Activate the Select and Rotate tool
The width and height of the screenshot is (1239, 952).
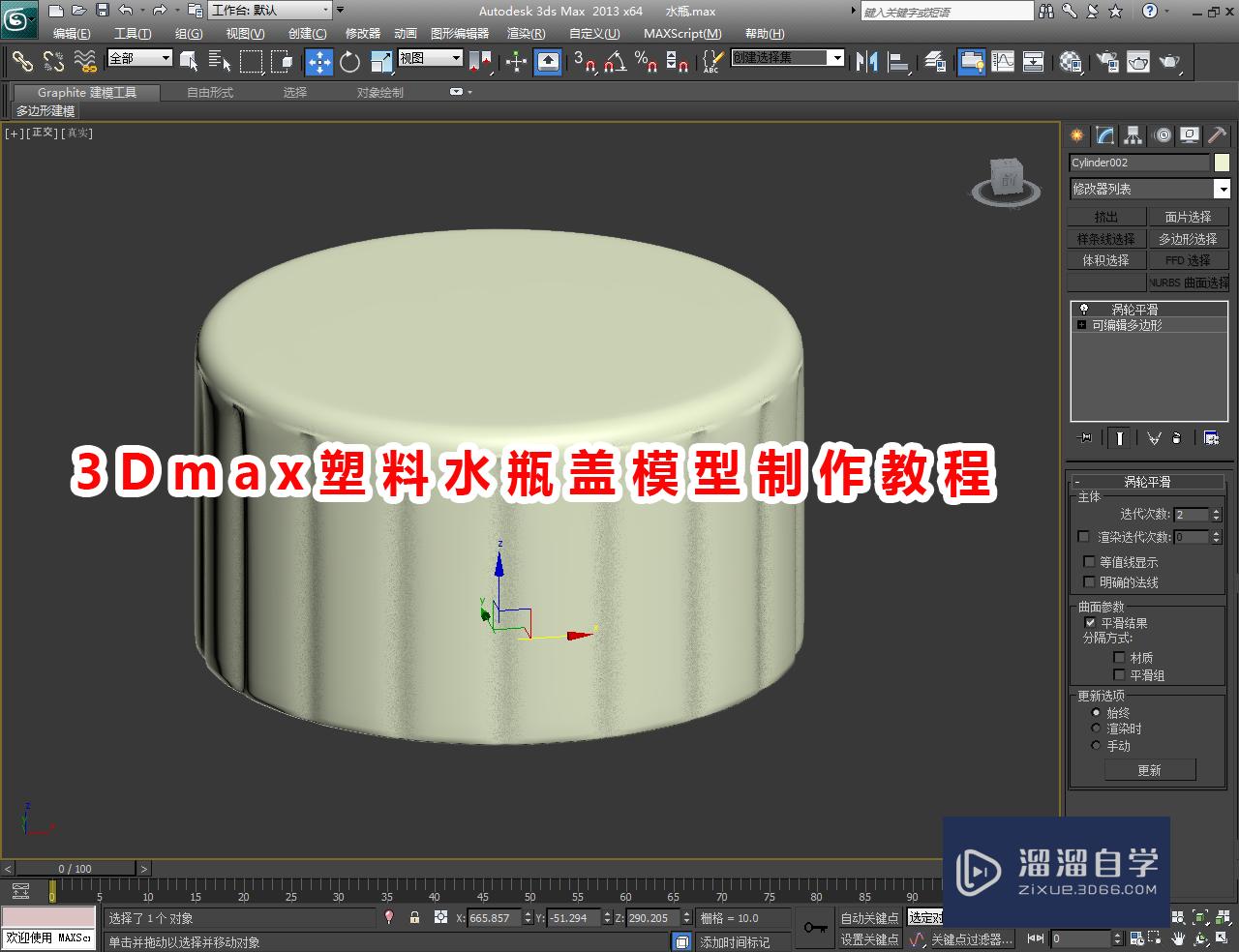pyautogui.click(x=349, y=61)
